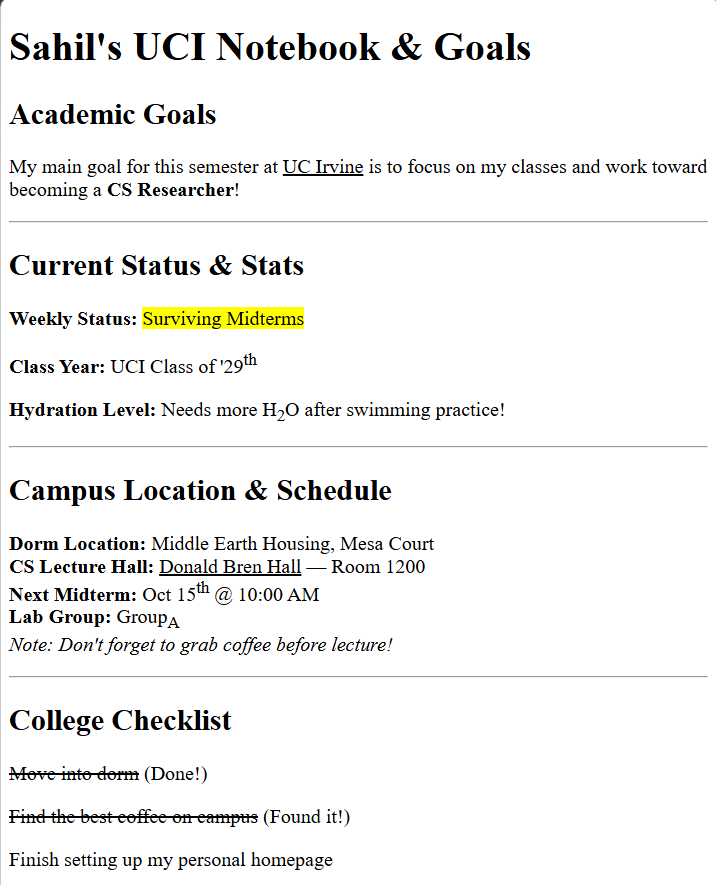The image size is (716, 885).
Task: Click the Hydration Level label
Action: click(x=82, y=410)
